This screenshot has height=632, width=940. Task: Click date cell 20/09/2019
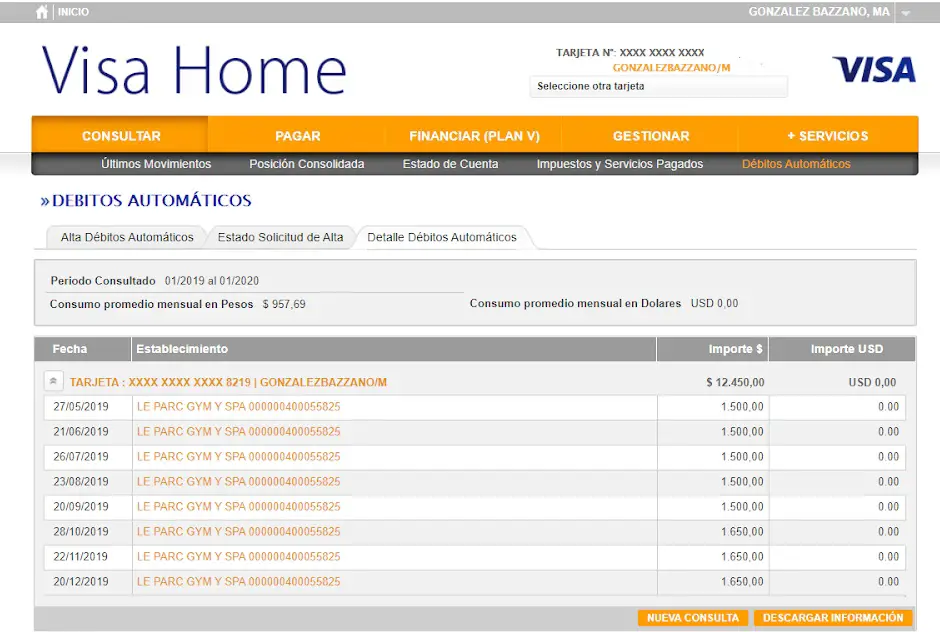[x=81, y=507]
